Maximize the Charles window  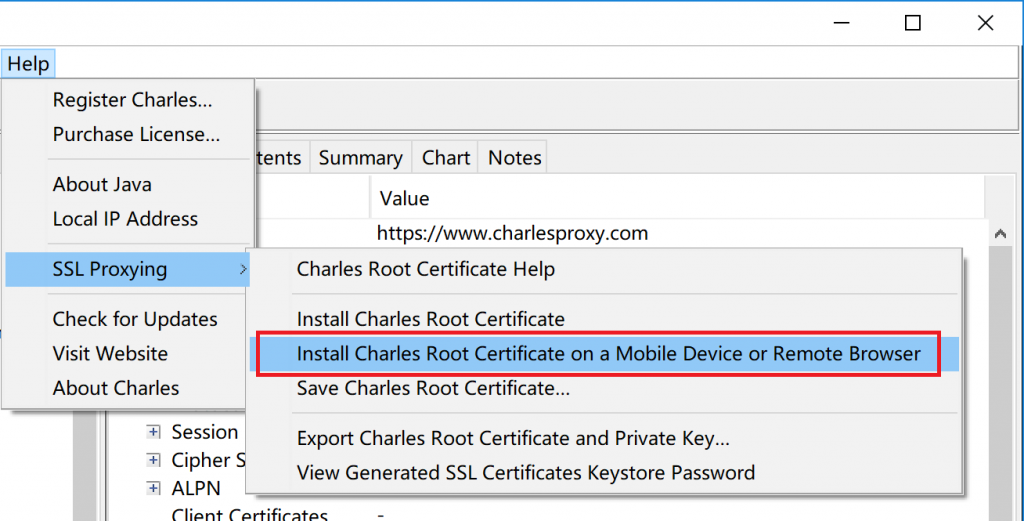(912, 23)
